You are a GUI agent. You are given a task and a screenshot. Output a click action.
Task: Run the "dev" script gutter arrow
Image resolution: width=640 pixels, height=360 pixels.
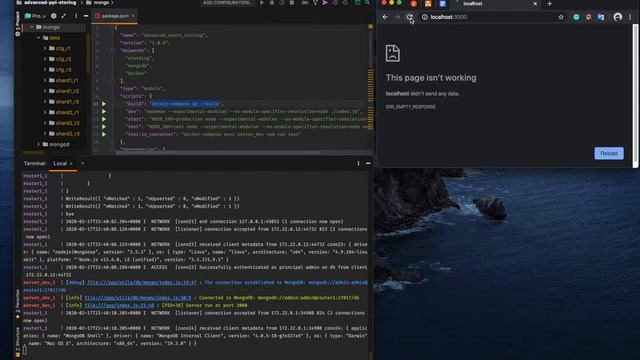(104, 111)
